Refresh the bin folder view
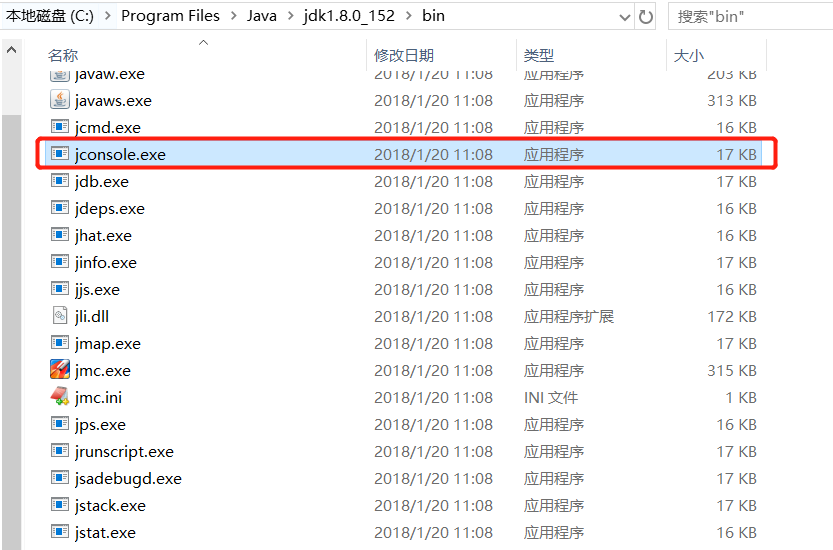The image size is (833, 550). pyautogui.click(x=645, y=17)
